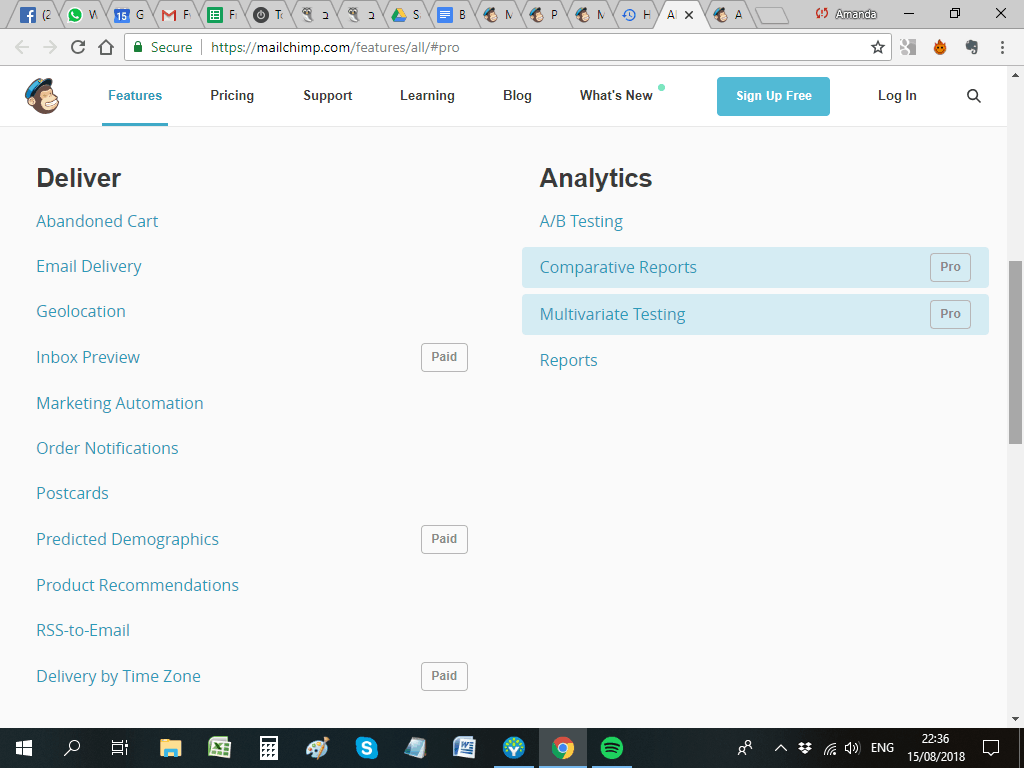Viewport: 1024px width, 768px height.
Task: Click the Evernote elephant extension icon
Action: 972,47
